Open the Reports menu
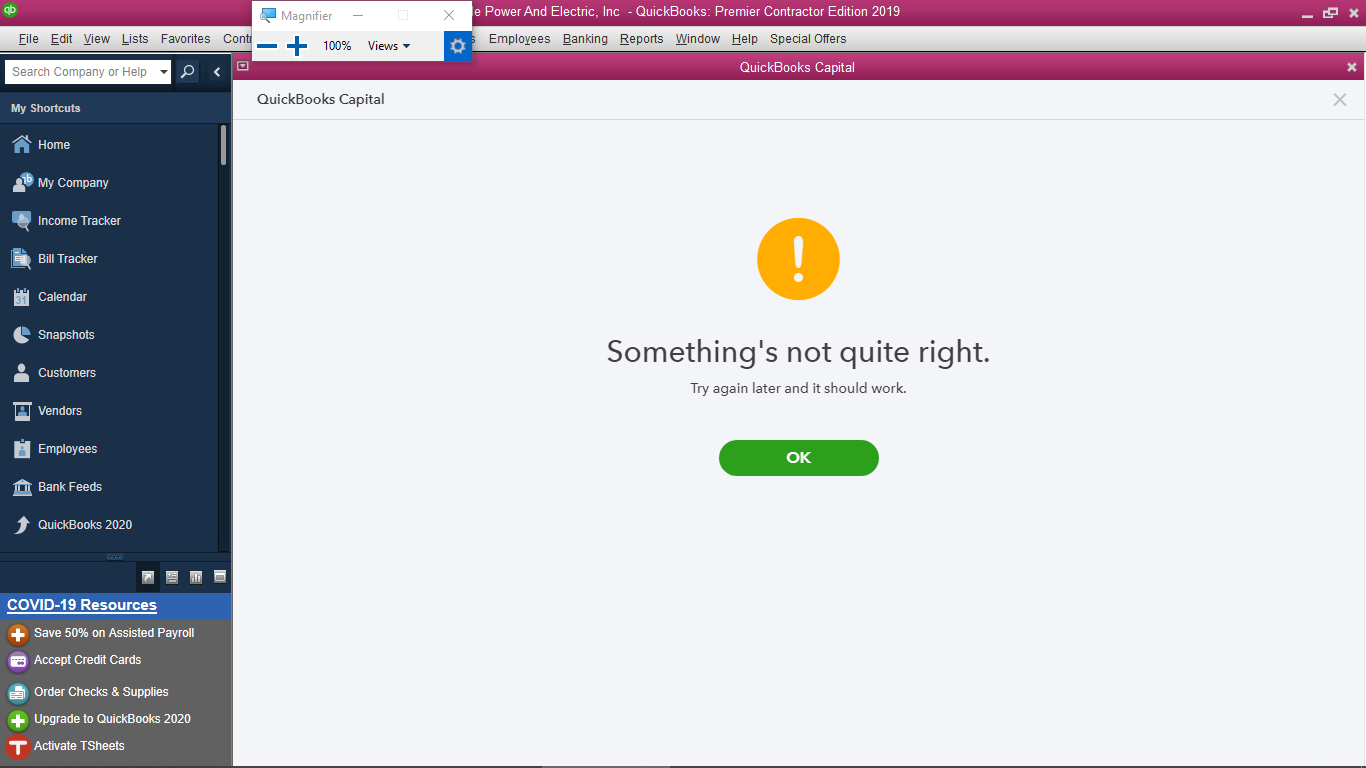 point(642,39)
